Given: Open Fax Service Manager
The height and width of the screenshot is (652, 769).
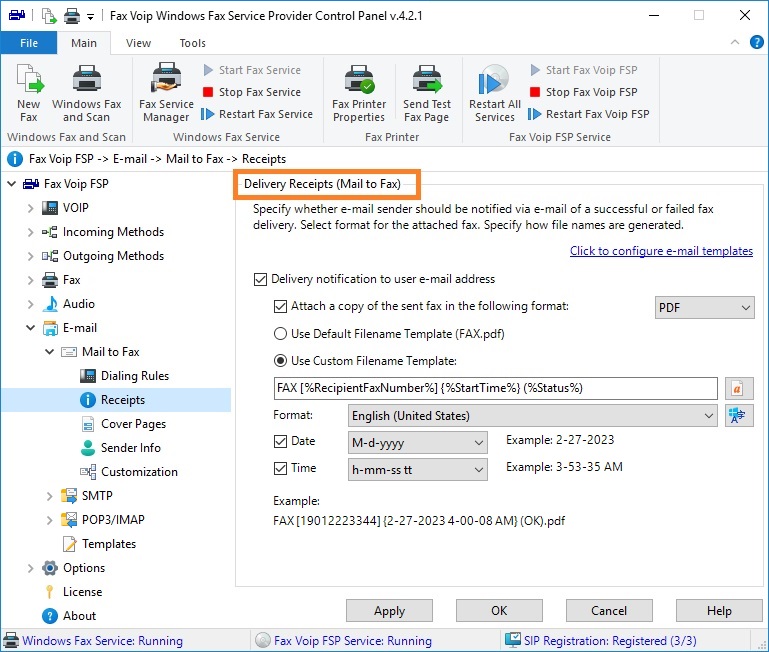Looking at the screenshot, I should click(166, 93).
